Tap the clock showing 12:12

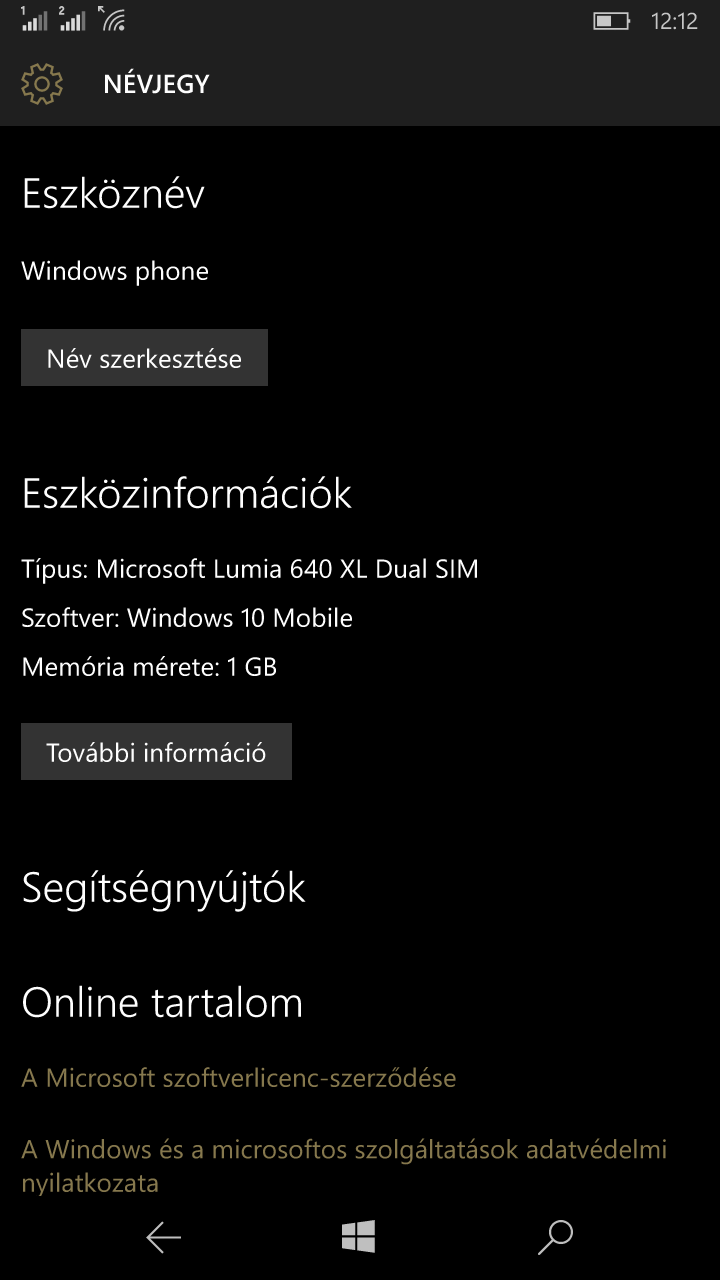tap(674, 21)
